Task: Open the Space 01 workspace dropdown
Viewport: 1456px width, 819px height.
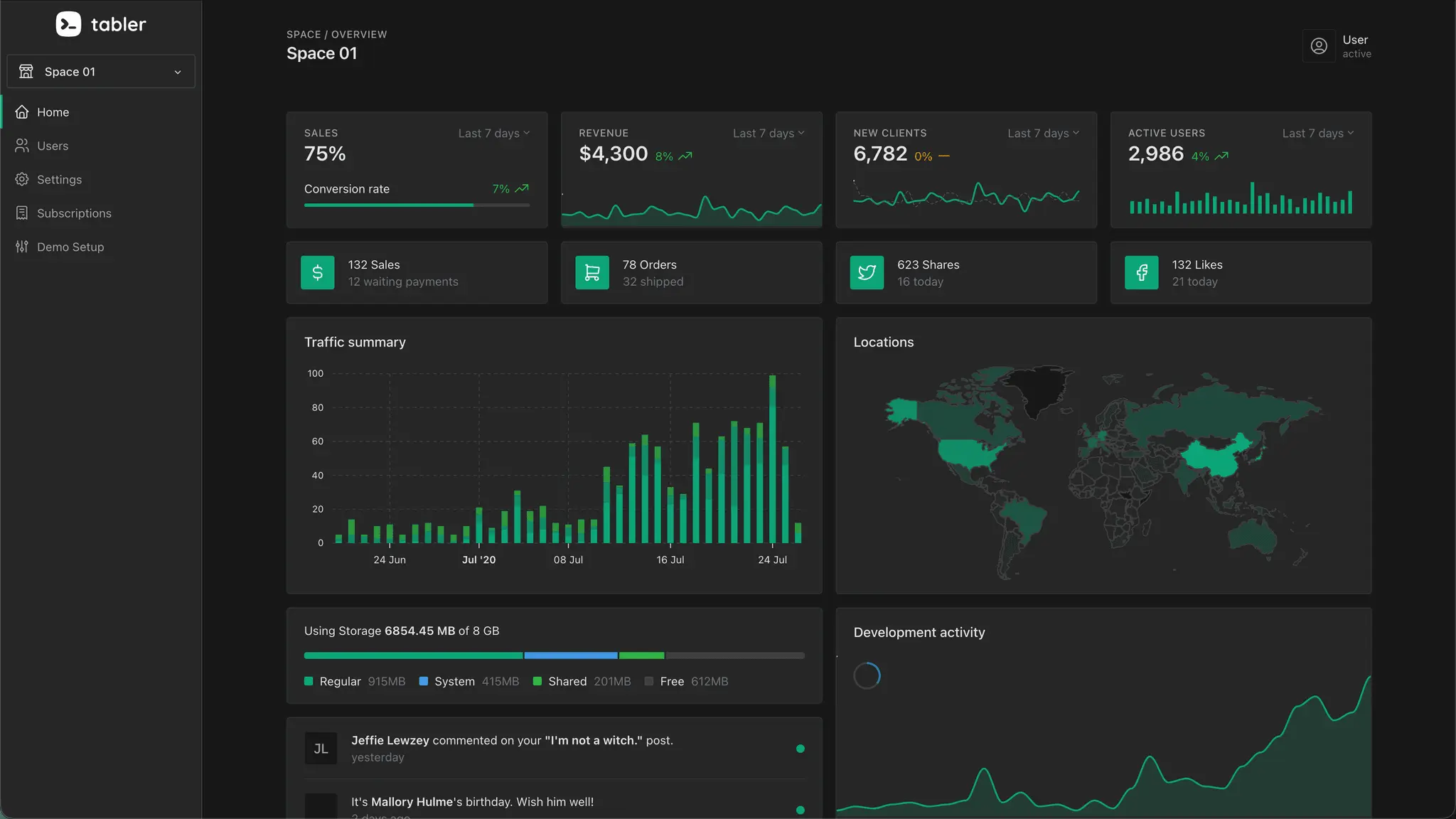Action: 101,71
